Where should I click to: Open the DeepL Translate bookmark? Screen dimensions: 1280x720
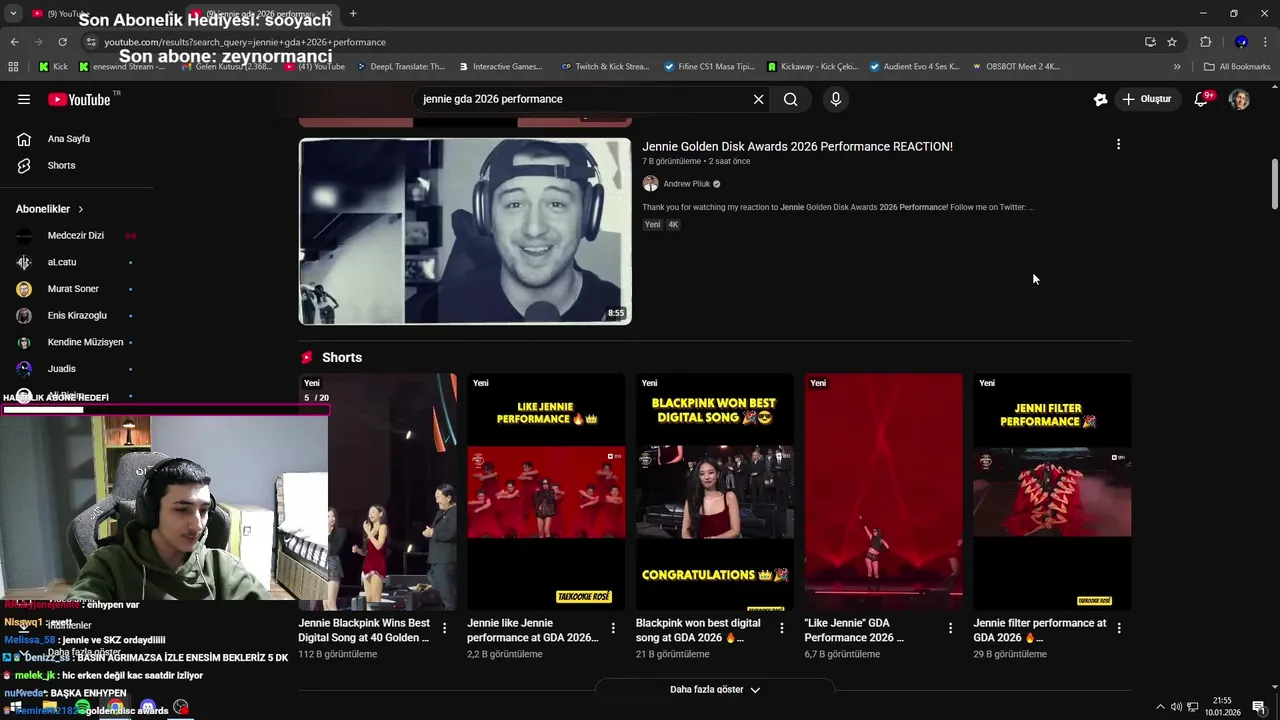tap(400, 67)
